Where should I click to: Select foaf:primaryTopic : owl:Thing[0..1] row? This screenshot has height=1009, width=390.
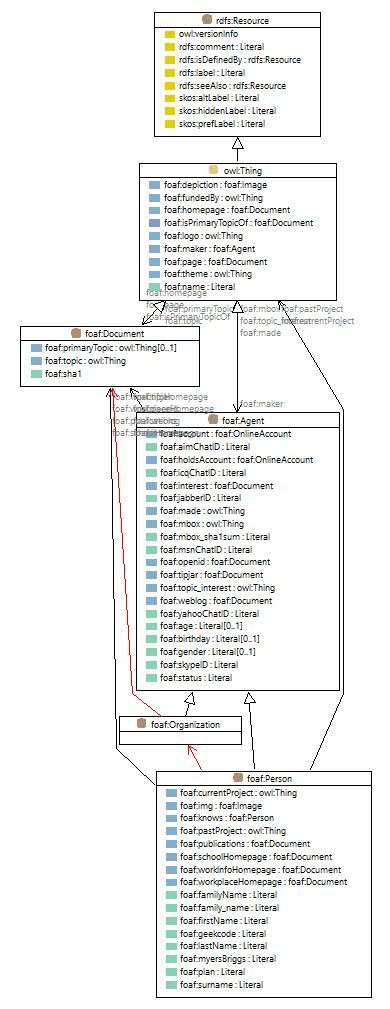111,347
